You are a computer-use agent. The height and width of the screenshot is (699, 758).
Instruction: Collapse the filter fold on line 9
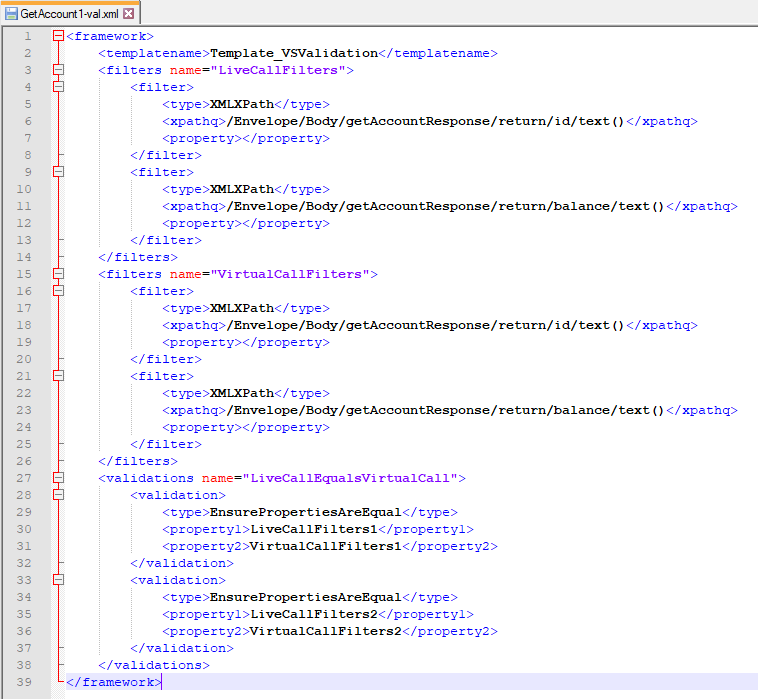click(x=58, y=172)
